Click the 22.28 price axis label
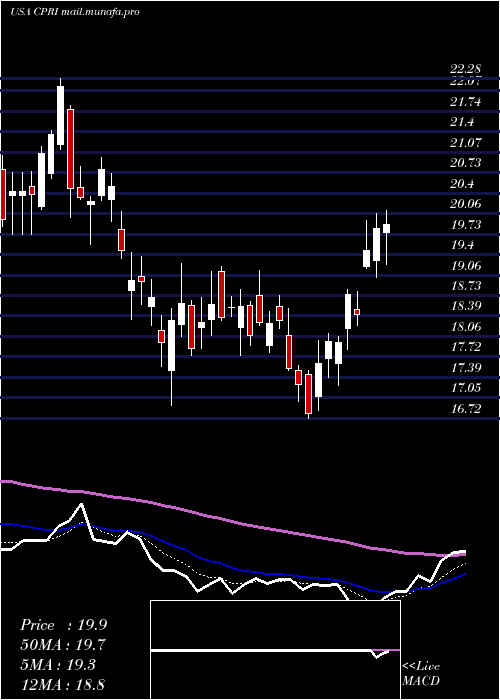Image resolution: width=500 pixels, height=700 pixels. [466, 69]
